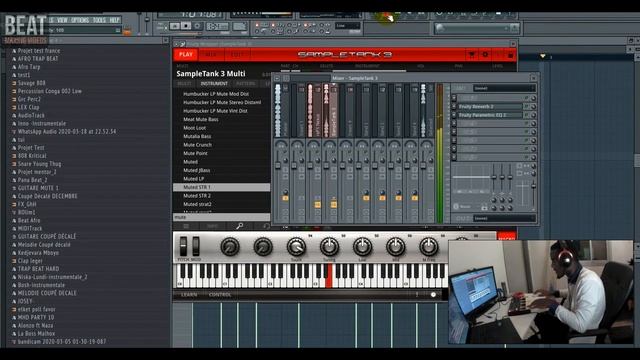640x360 pixels.
Task: Turn SampleTank Touch knob
Action: (296, 247)
